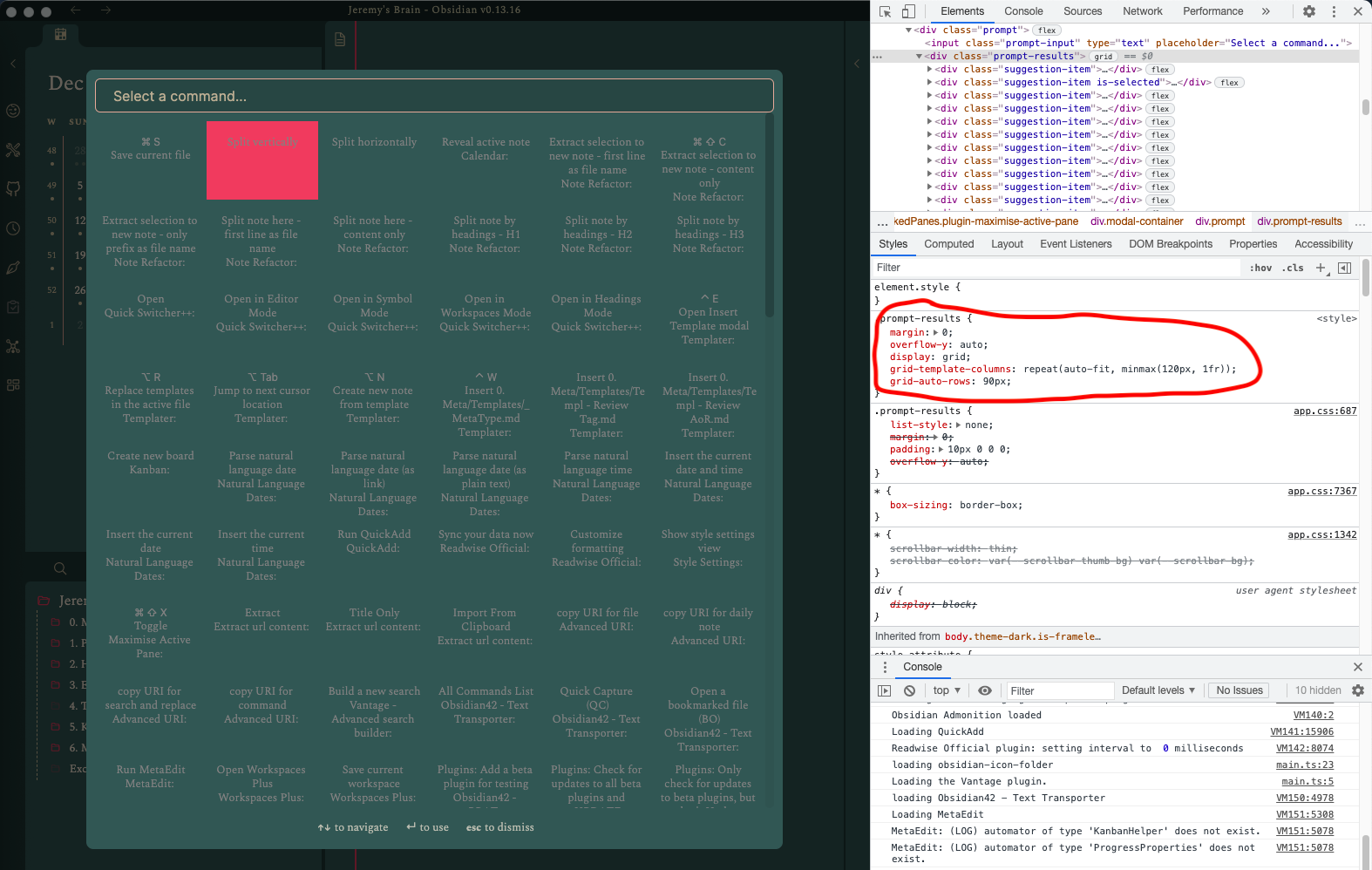Collapse the div class prompt node
The width and height of the screenshot is (1372, 870).
(908, 30)
